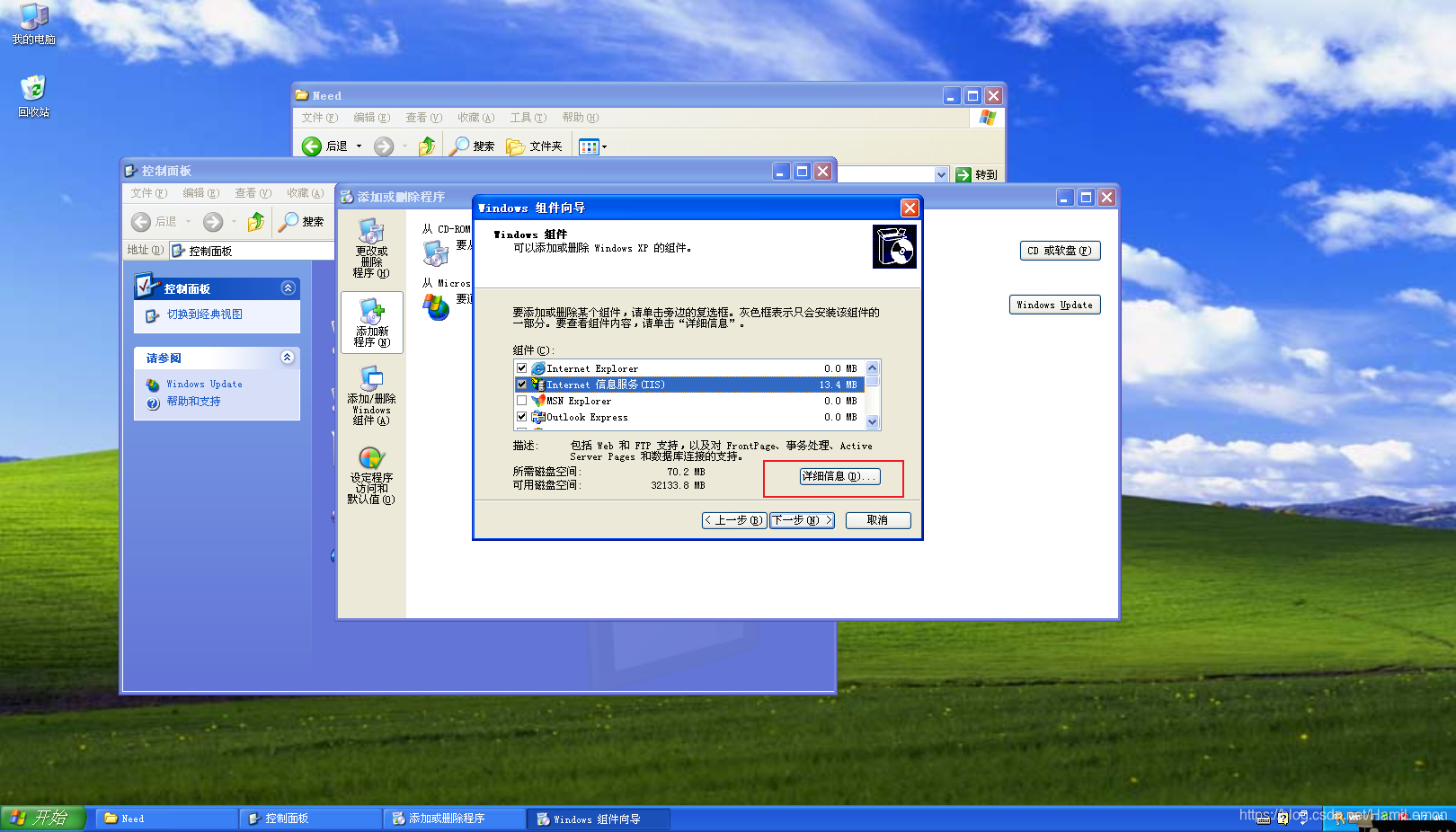The height and width of the screenshot is (832, 1456).
Task: Click forward arrow in 控制面板 window toolbar
Action: (213, 221)
